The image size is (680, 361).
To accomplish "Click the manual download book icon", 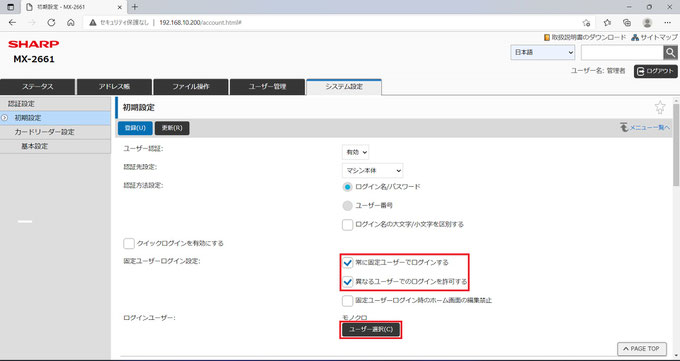I will [x=547, y=38].
